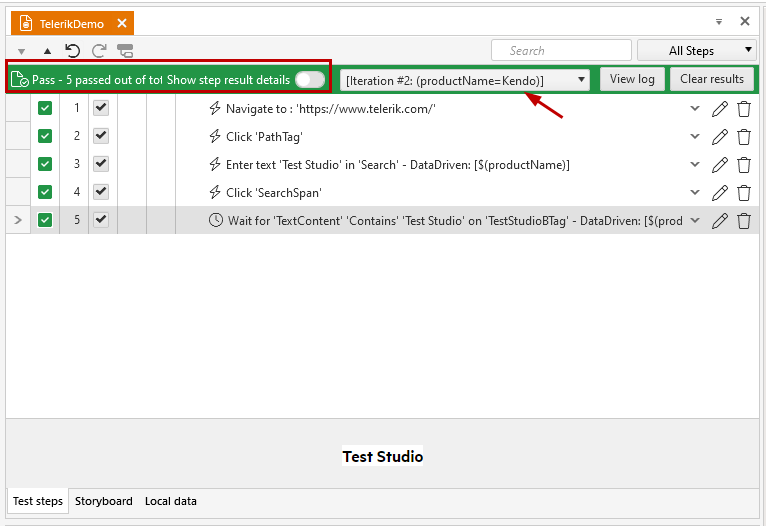This screenshot has height=526, width=766.
Task: Uncheck the enabled checkbox for step 5
Action: pyautogui.click(x=101, y=220)
